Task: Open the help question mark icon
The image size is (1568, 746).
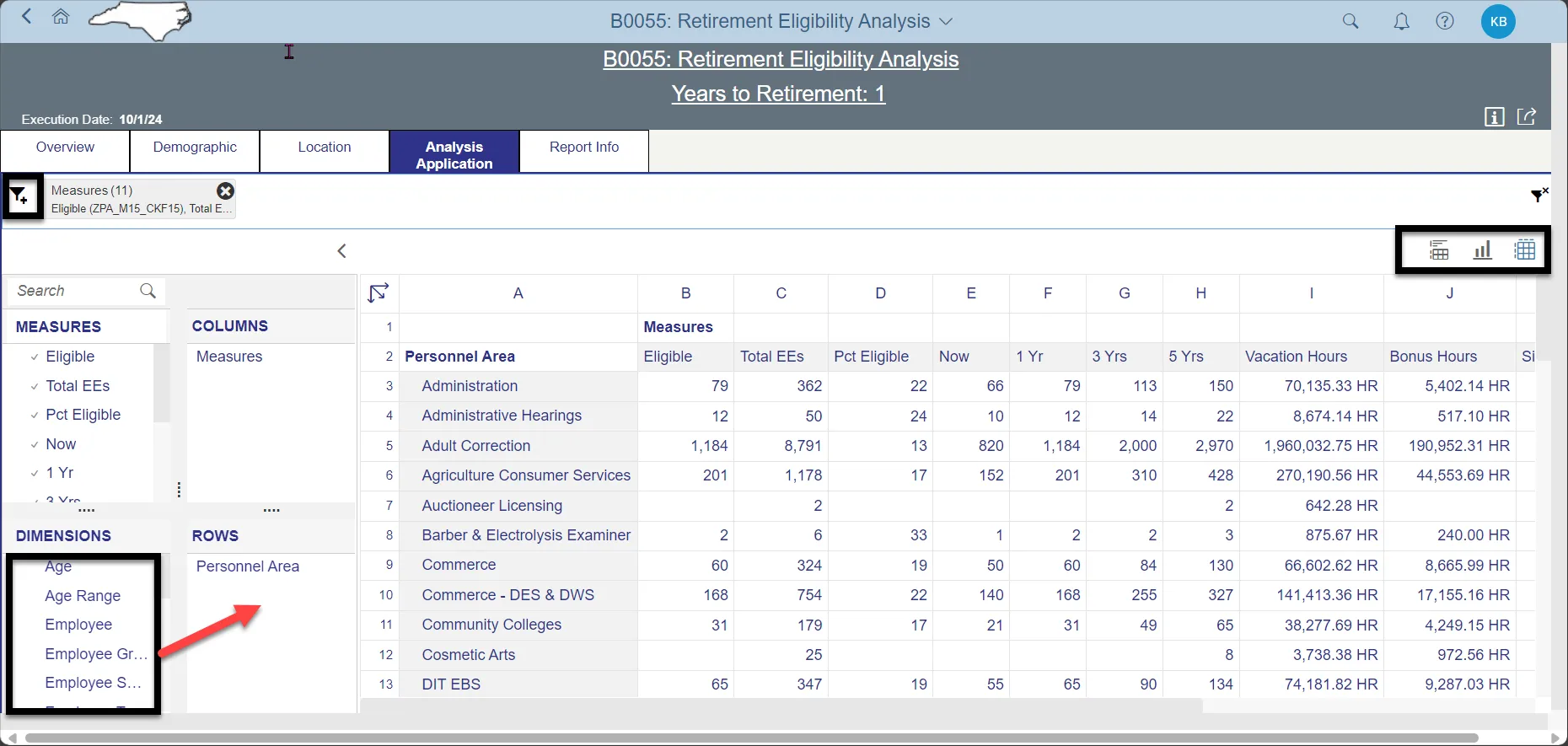Action: [1445, 22]
